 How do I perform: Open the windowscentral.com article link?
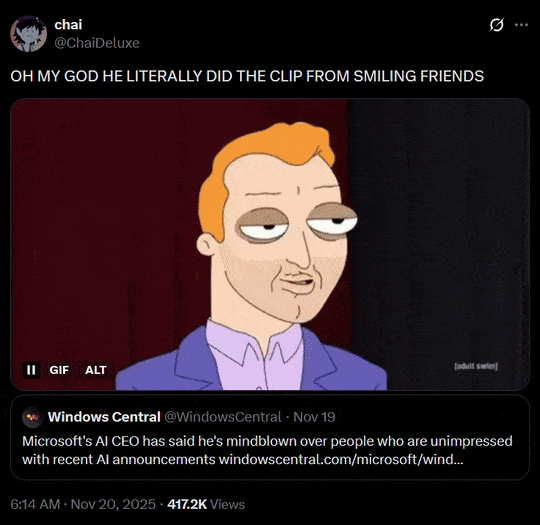pos(341,460)
